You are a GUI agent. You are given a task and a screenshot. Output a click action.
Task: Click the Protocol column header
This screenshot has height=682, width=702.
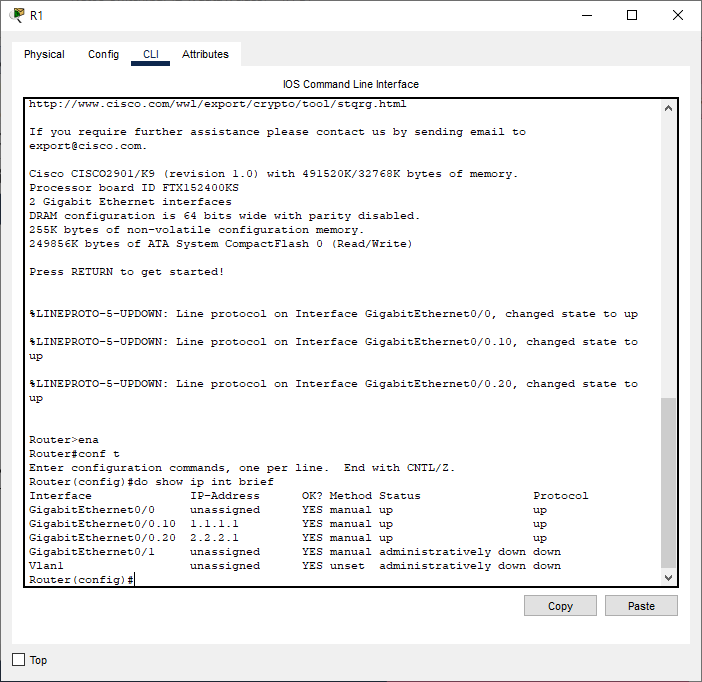pyautogui.click(x=561, y=496)
